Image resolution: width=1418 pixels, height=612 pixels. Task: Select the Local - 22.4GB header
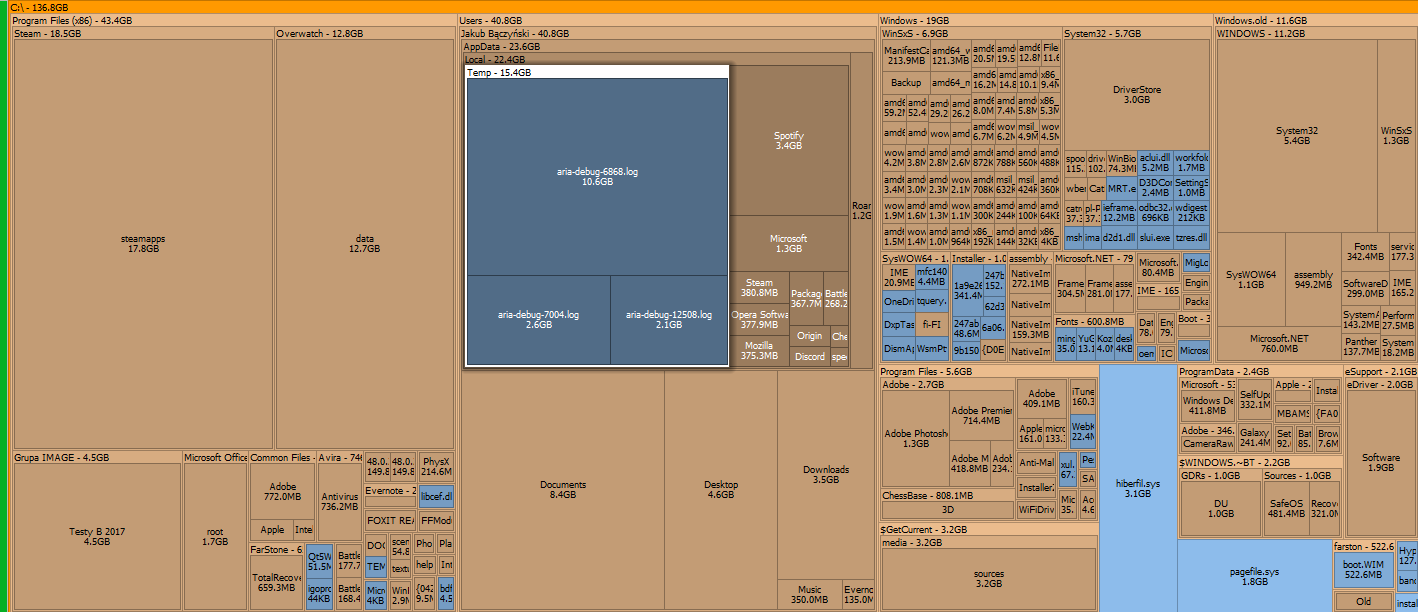[x=657, y=59]
